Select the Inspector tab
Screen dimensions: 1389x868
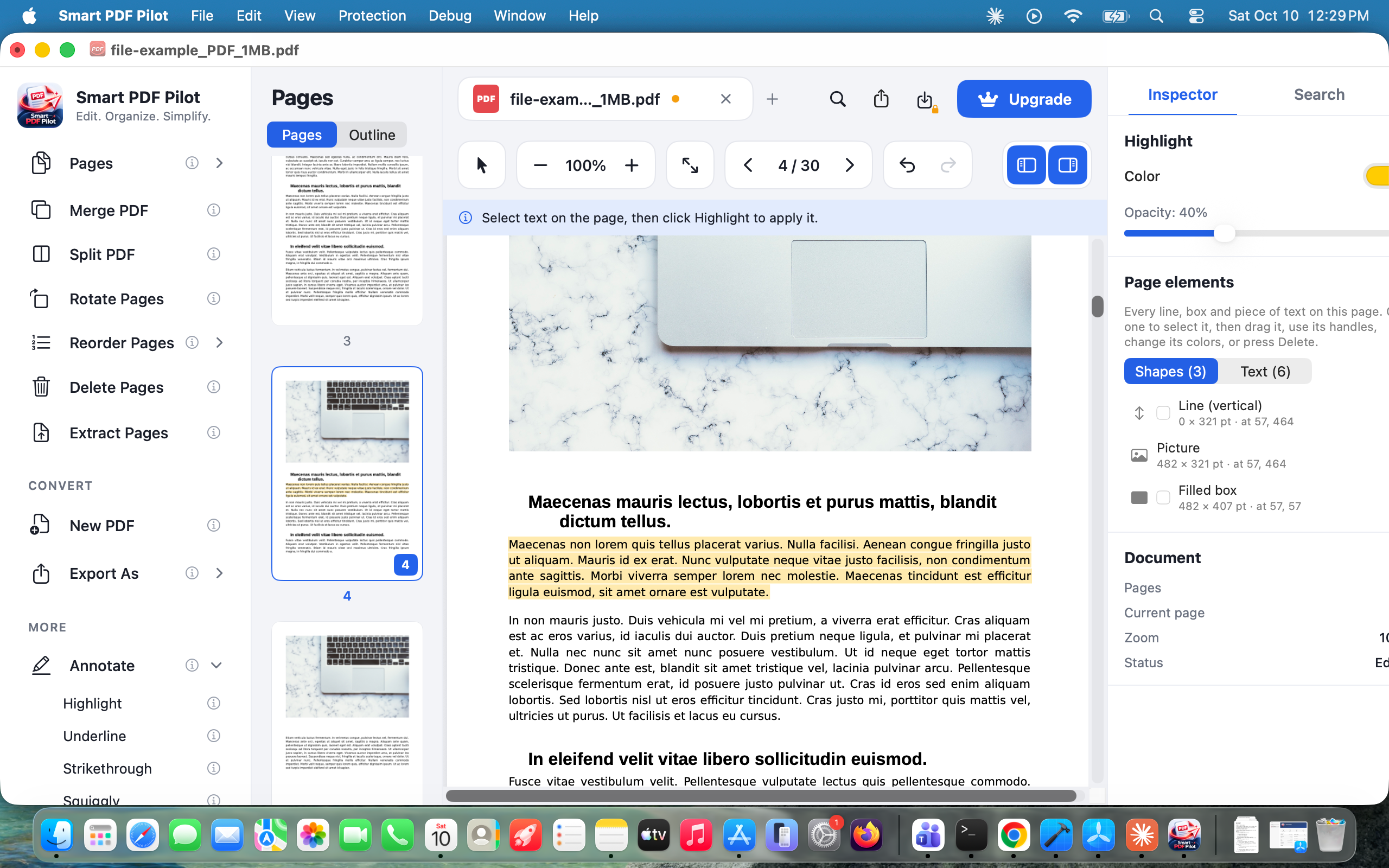coord(1182,94)
